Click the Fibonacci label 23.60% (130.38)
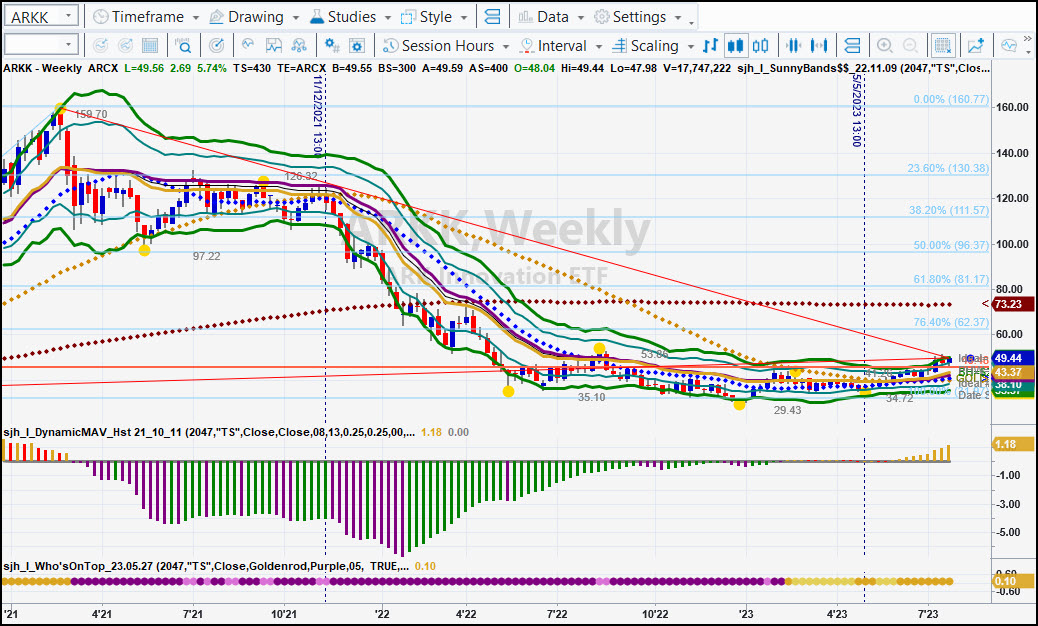 948,168
